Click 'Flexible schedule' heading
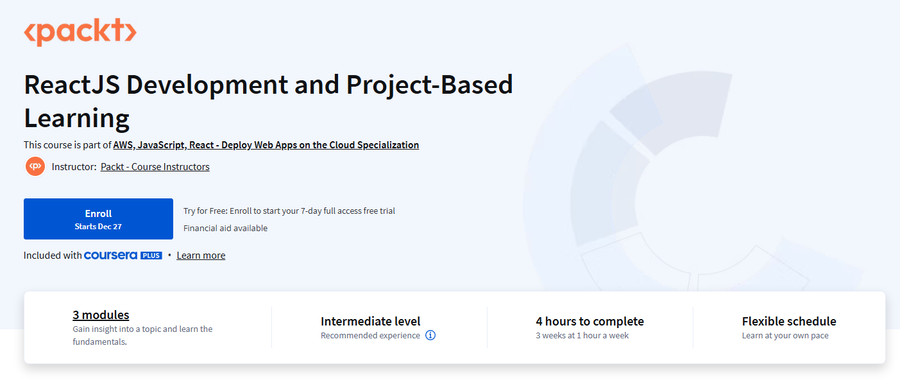 pyautogui.click(x=789, y=321)
